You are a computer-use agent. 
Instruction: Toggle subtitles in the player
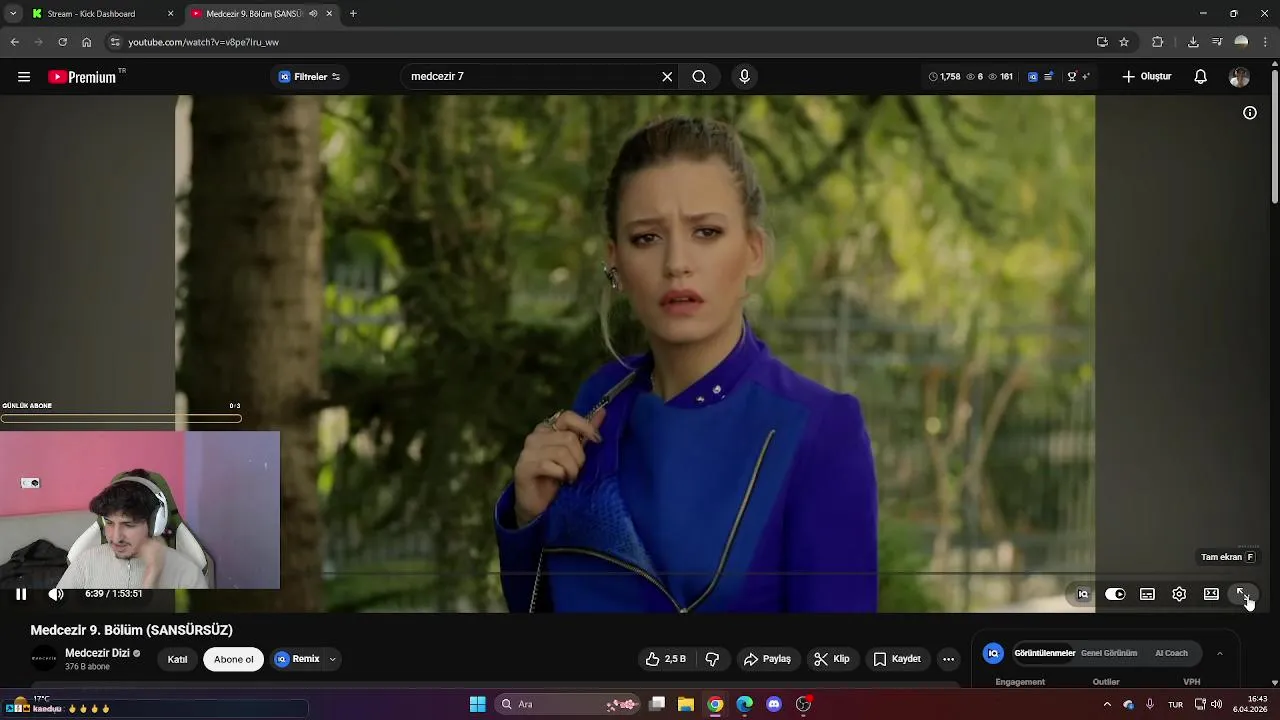pyautogui.click(x=1147, y=594)
